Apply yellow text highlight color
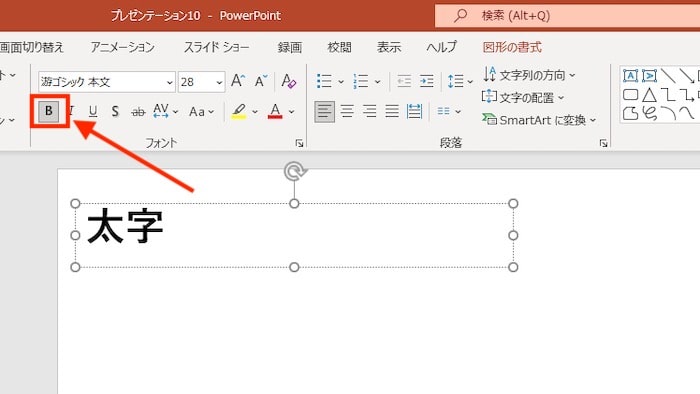The height and width of the screenshot is (394, 700). (239, 112)
